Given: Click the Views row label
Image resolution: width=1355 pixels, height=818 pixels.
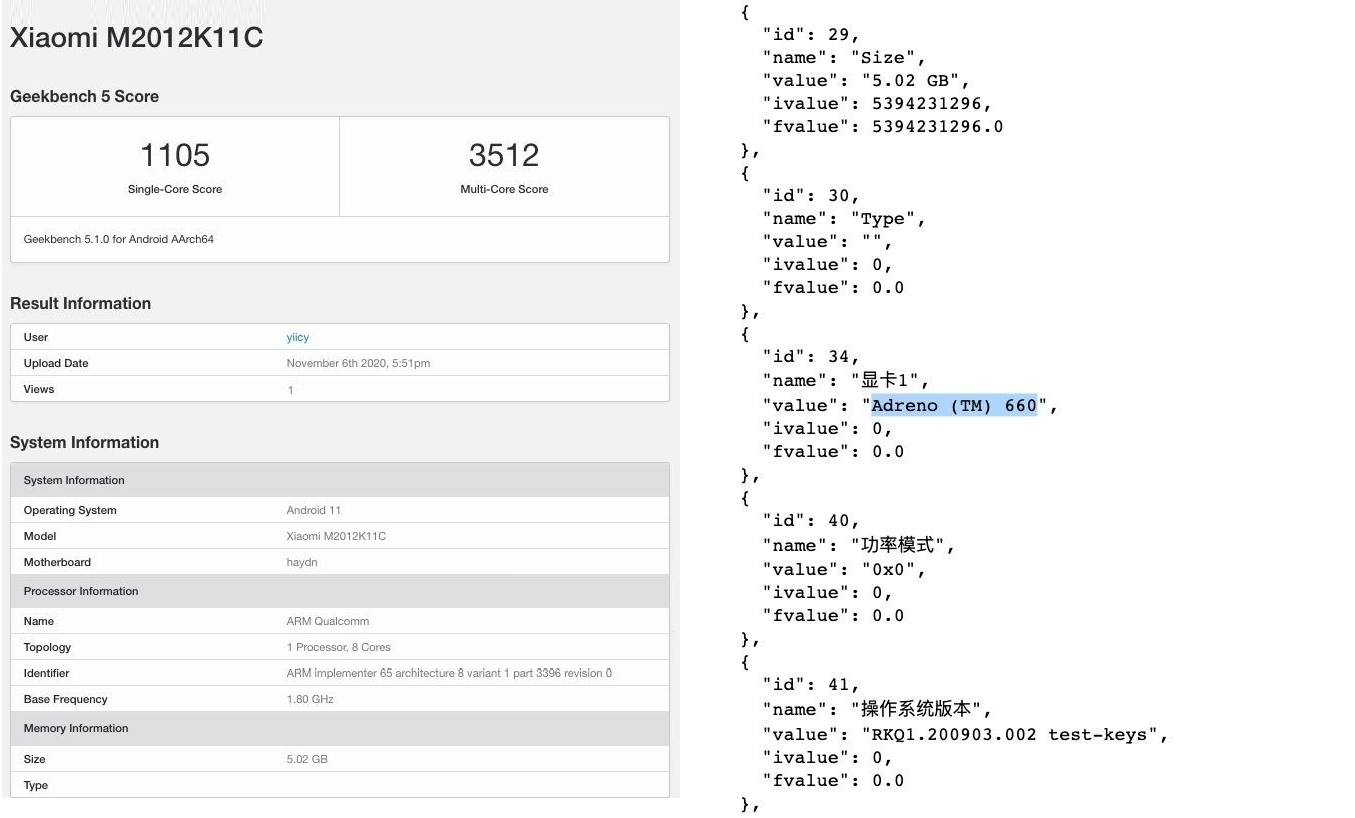Looking at the screenshot, I should click(x=39, y=389).
